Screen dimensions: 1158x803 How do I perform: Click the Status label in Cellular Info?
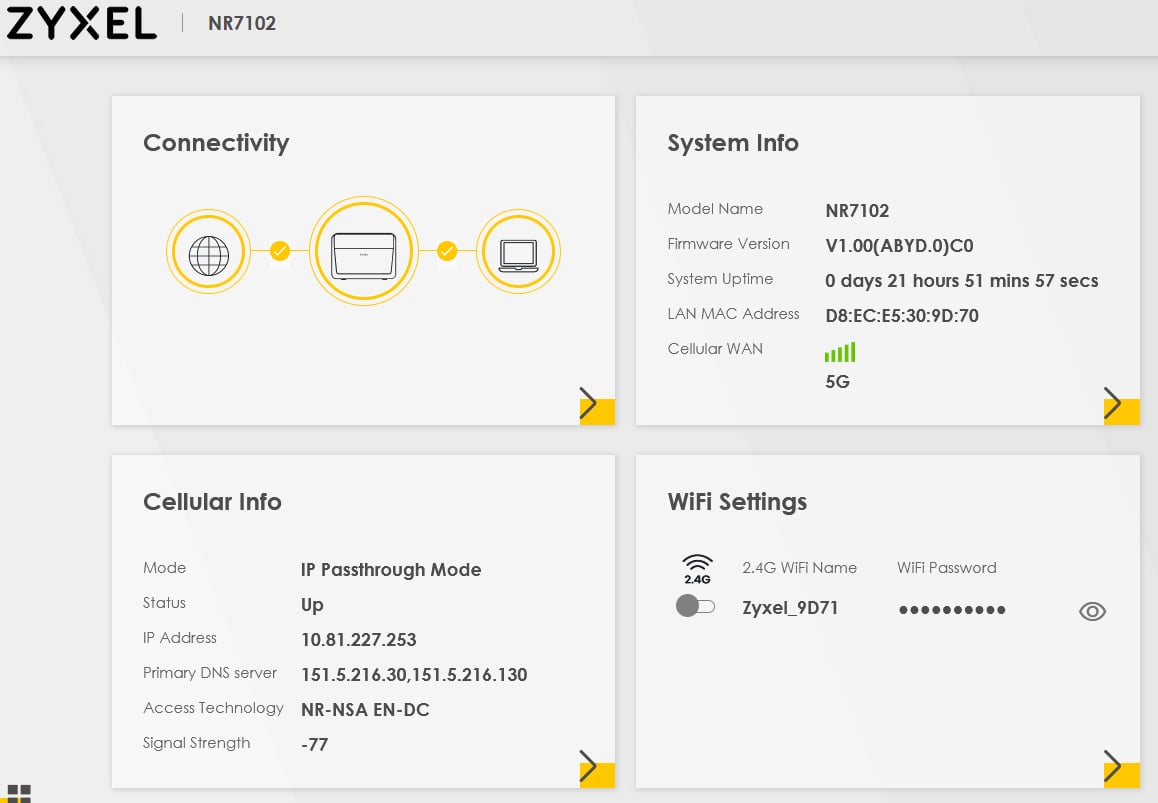[164, 603]
